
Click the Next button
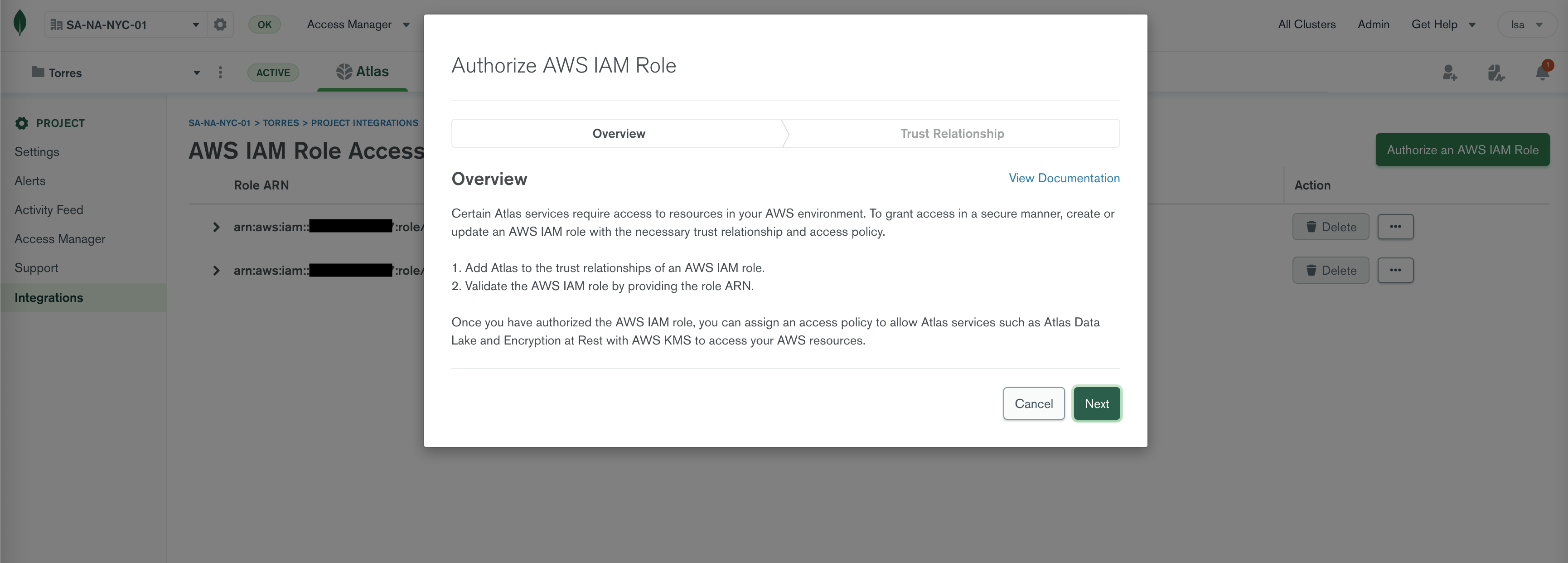click(x=1096, y=403)
